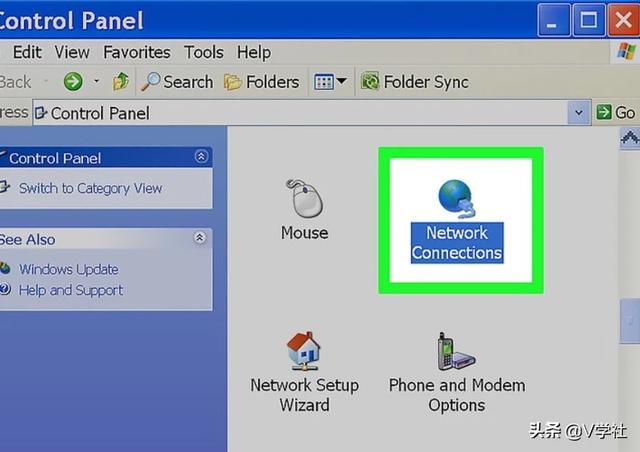Click Switch to Category View link
640x452 pixels.
click(x=90, y=188)
